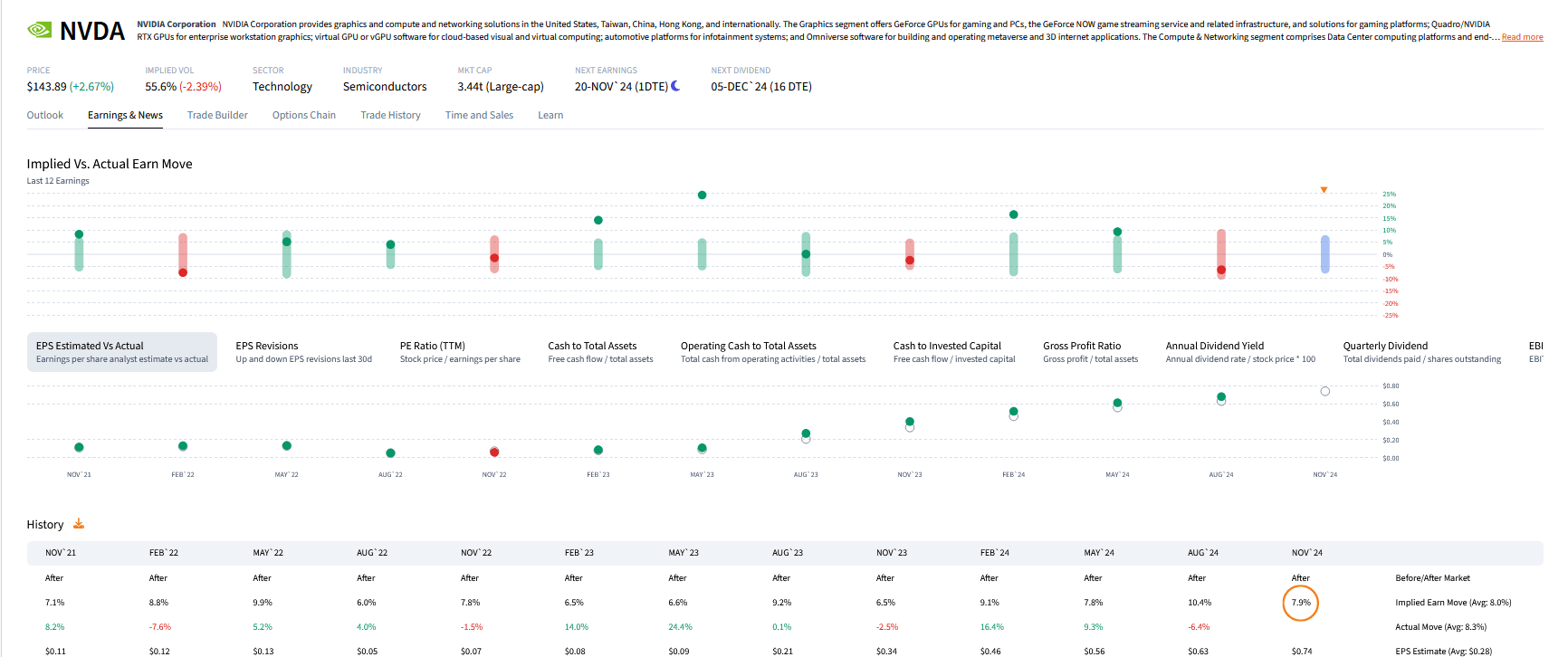Viewport: 1568px width, 657px height.
Task: Click the moon icon next to earnings date
Action: [x=675, y=86]
